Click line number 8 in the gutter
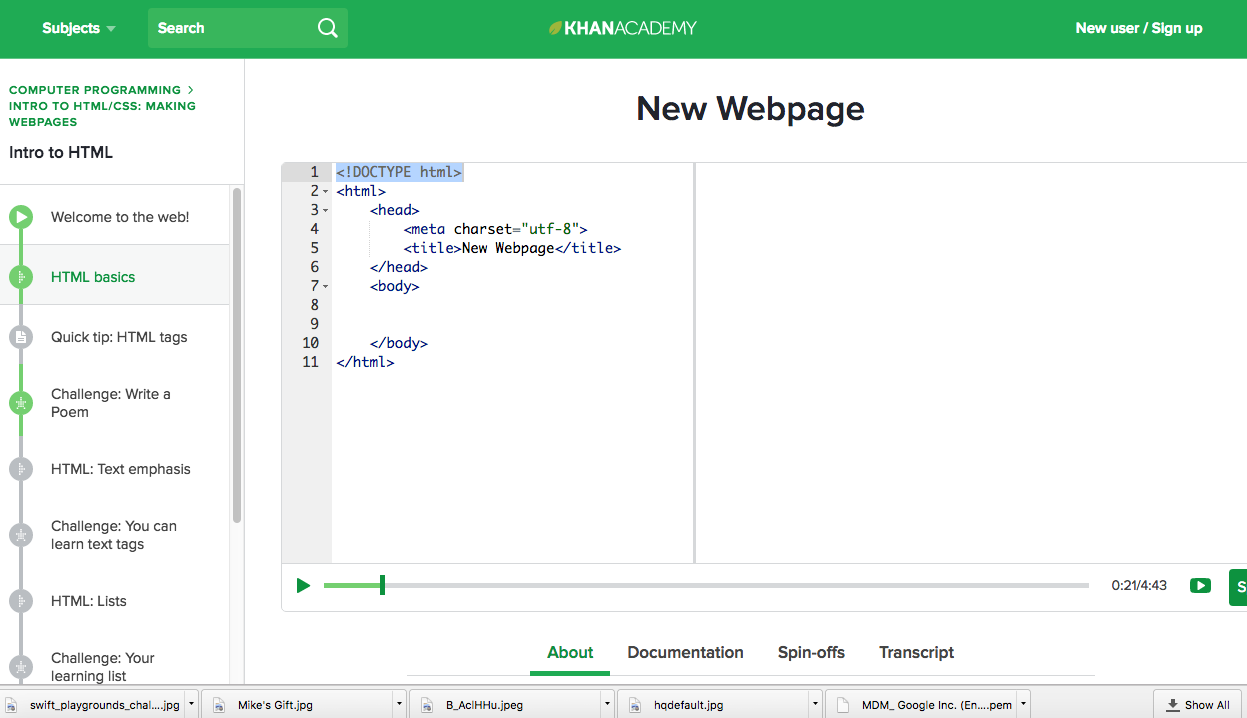1247x718 pixels. click(x=315, y=305)
